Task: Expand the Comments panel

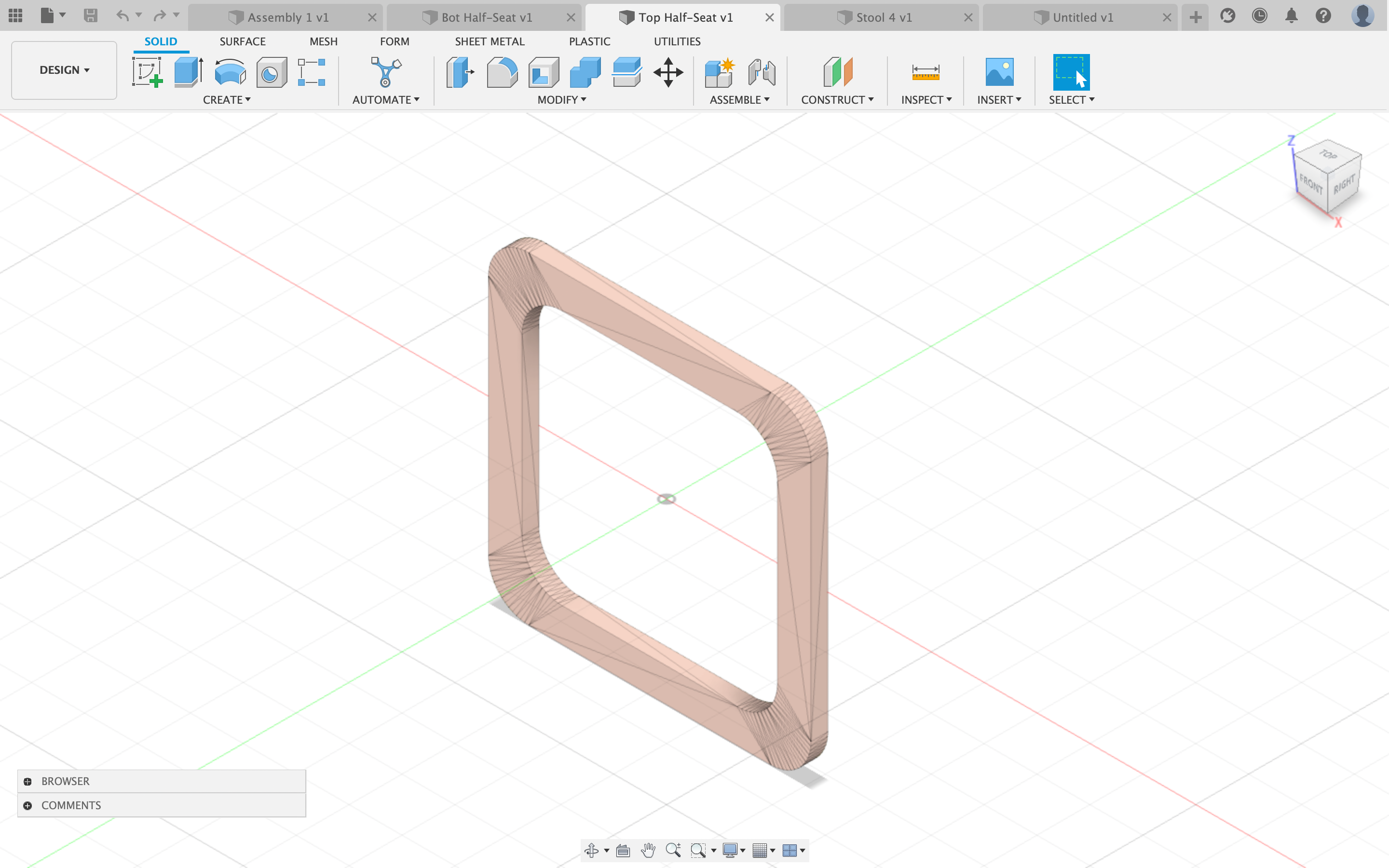Action: (x=27, y=805)
